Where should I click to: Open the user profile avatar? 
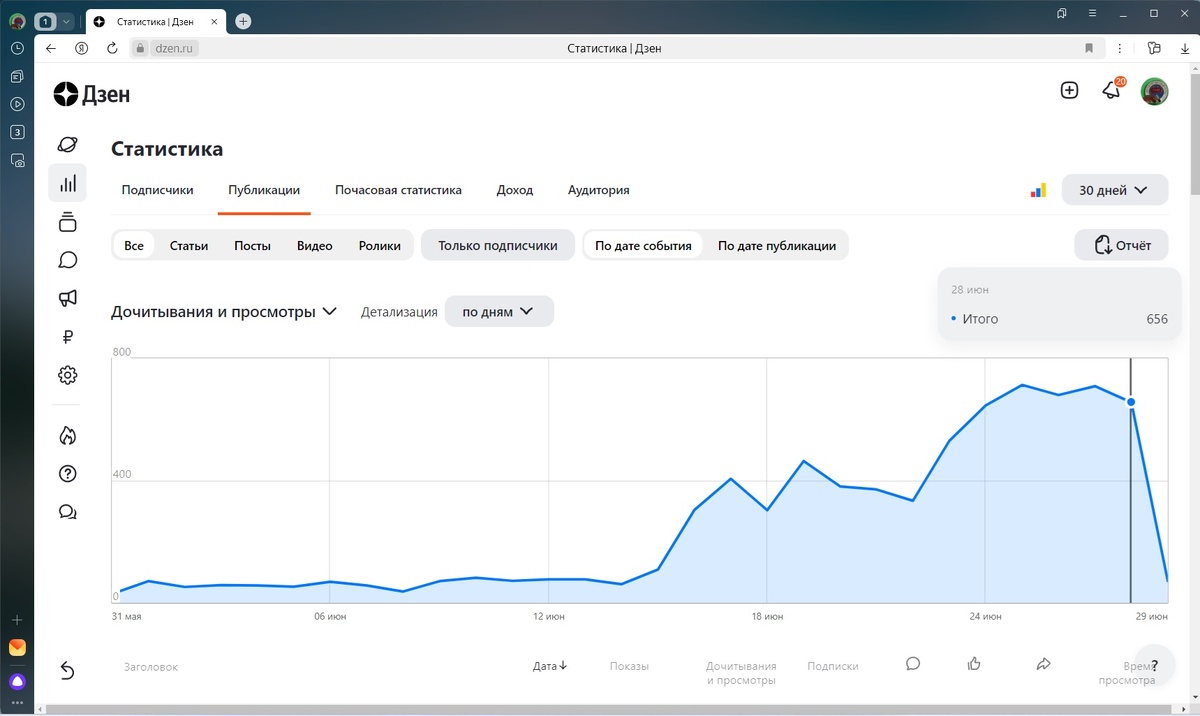point(1155,91)
